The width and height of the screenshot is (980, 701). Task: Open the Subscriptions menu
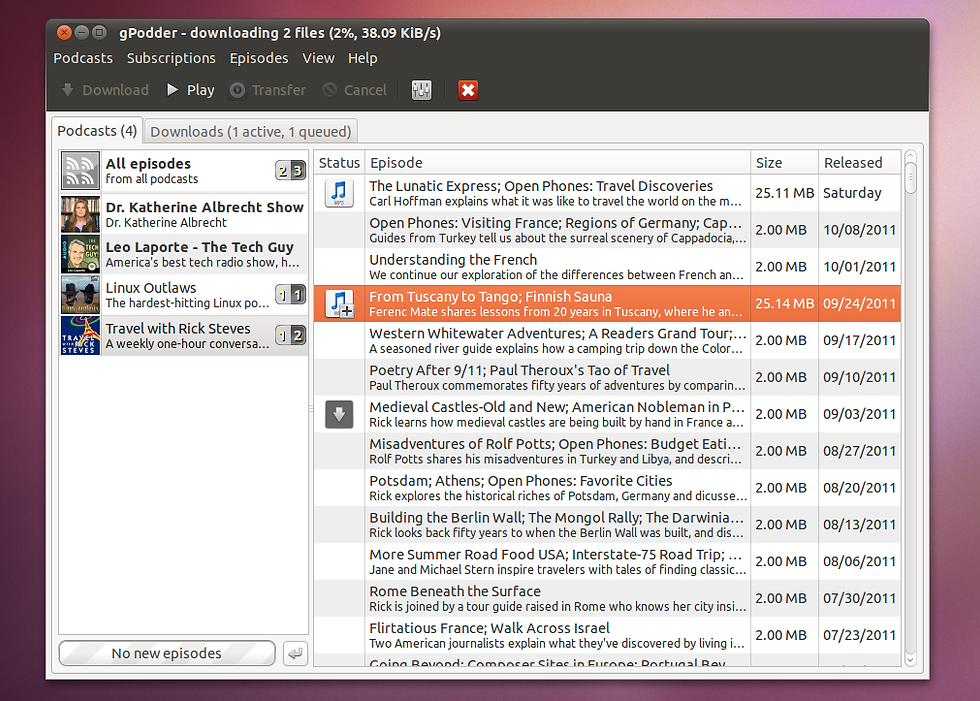[171, 58]
